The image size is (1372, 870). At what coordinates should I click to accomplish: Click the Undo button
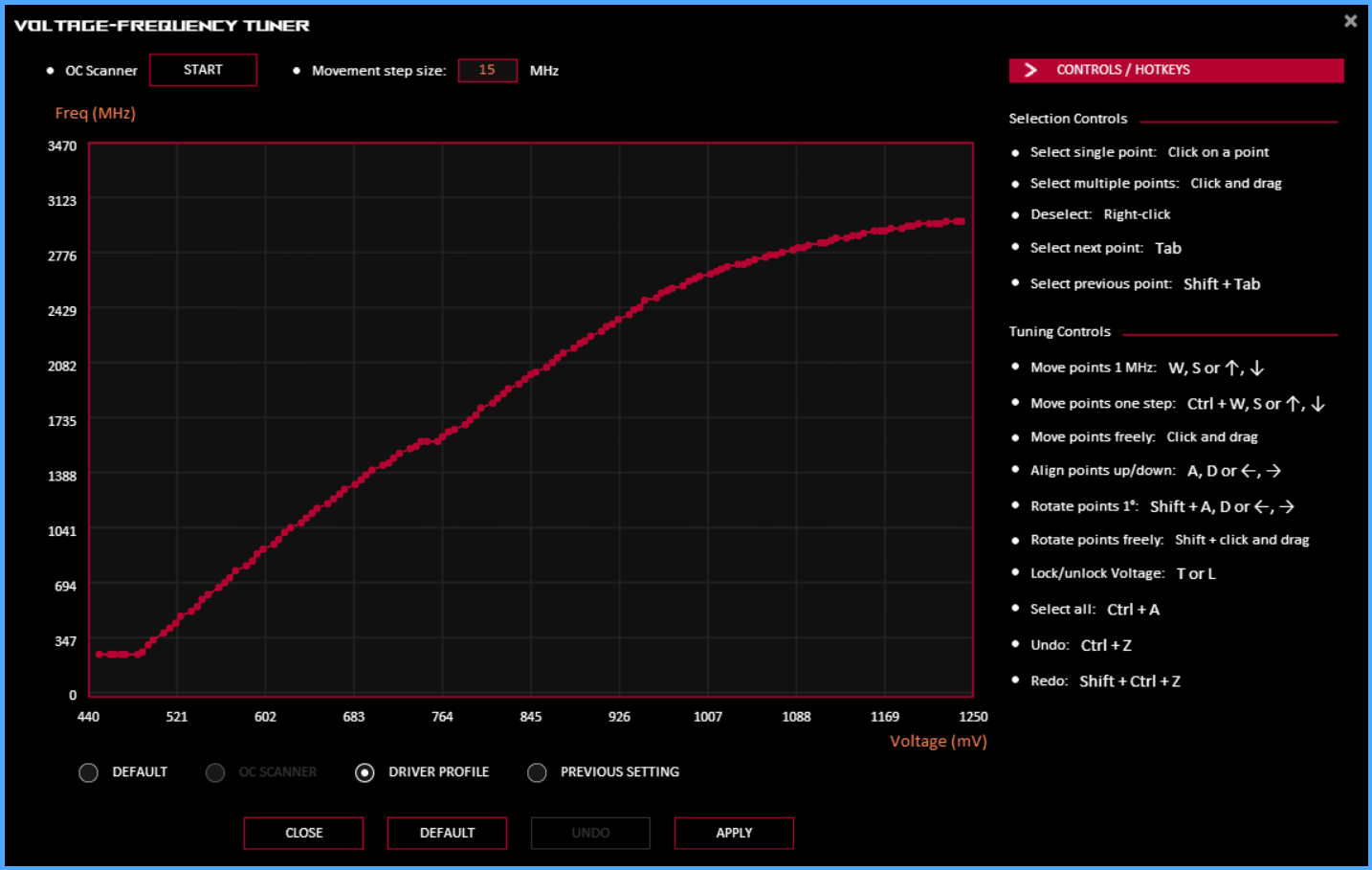point(590,833)
